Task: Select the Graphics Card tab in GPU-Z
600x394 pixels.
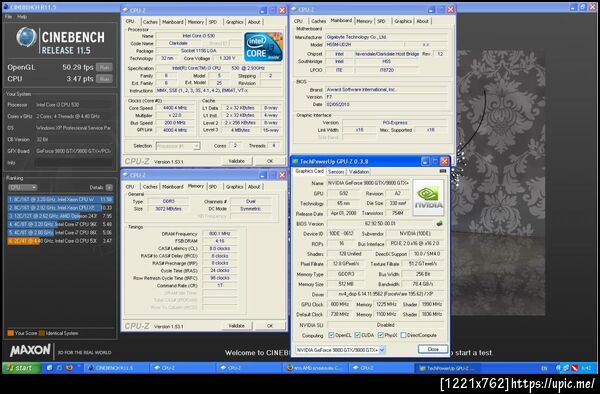Action: [310, 171]
